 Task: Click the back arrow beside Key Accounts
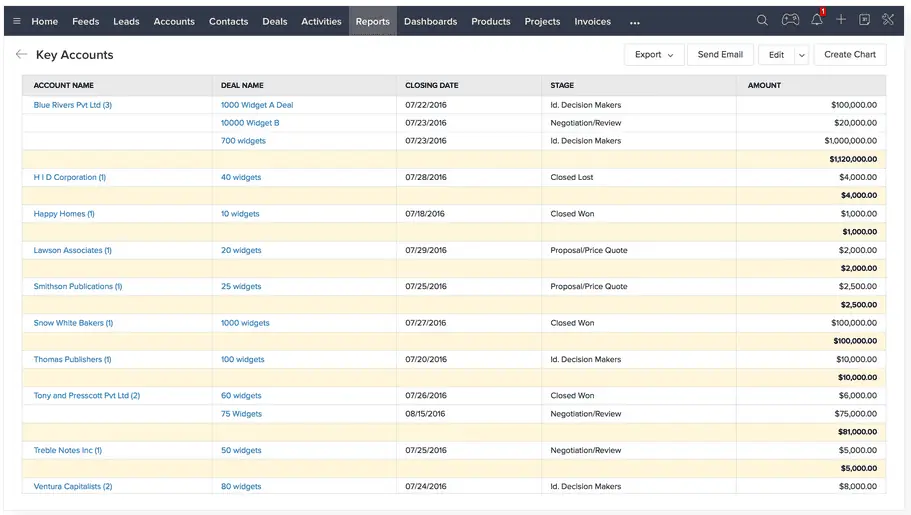point(22,55)
